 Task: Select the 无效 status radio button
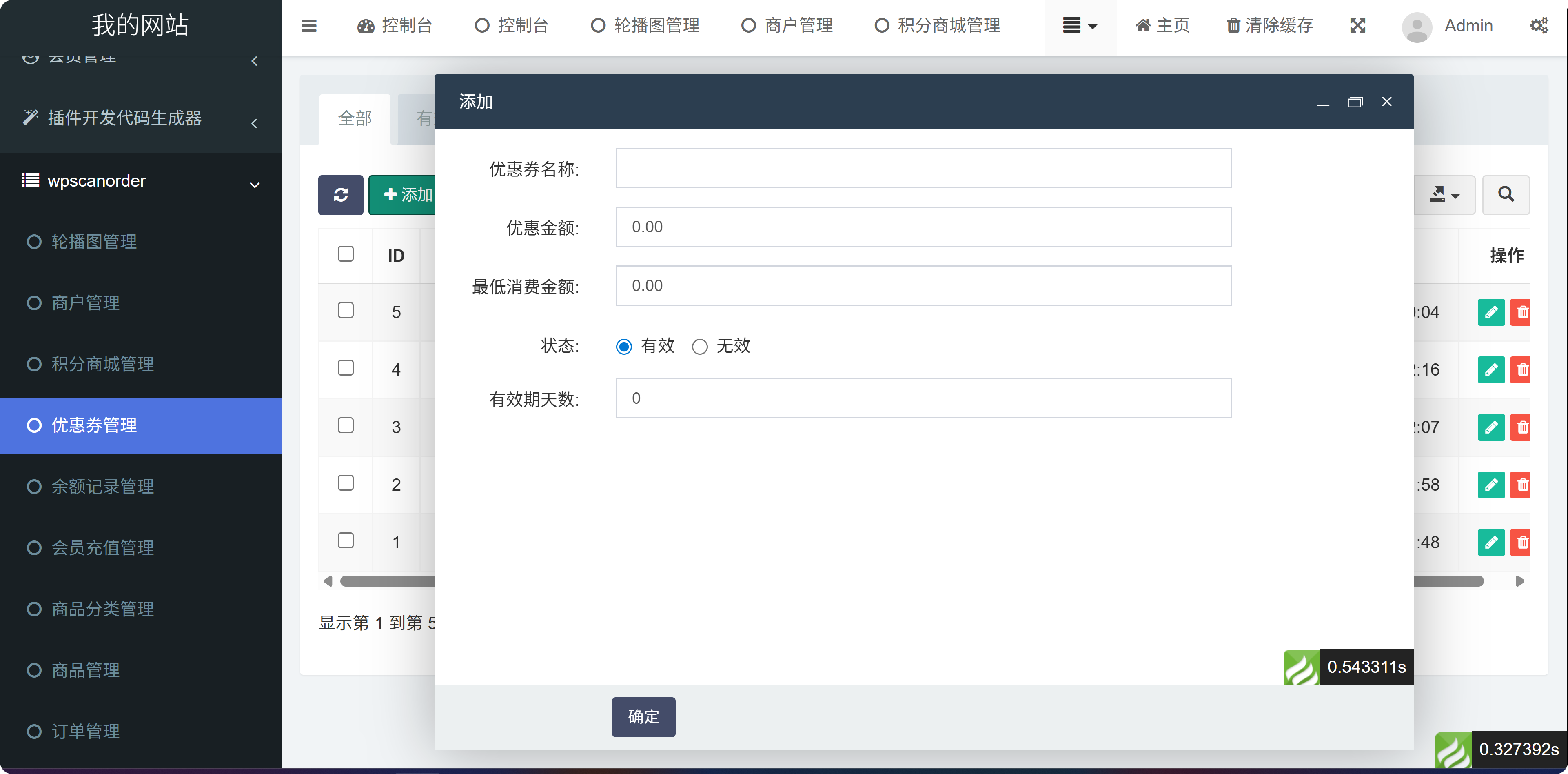click(699, 346)
